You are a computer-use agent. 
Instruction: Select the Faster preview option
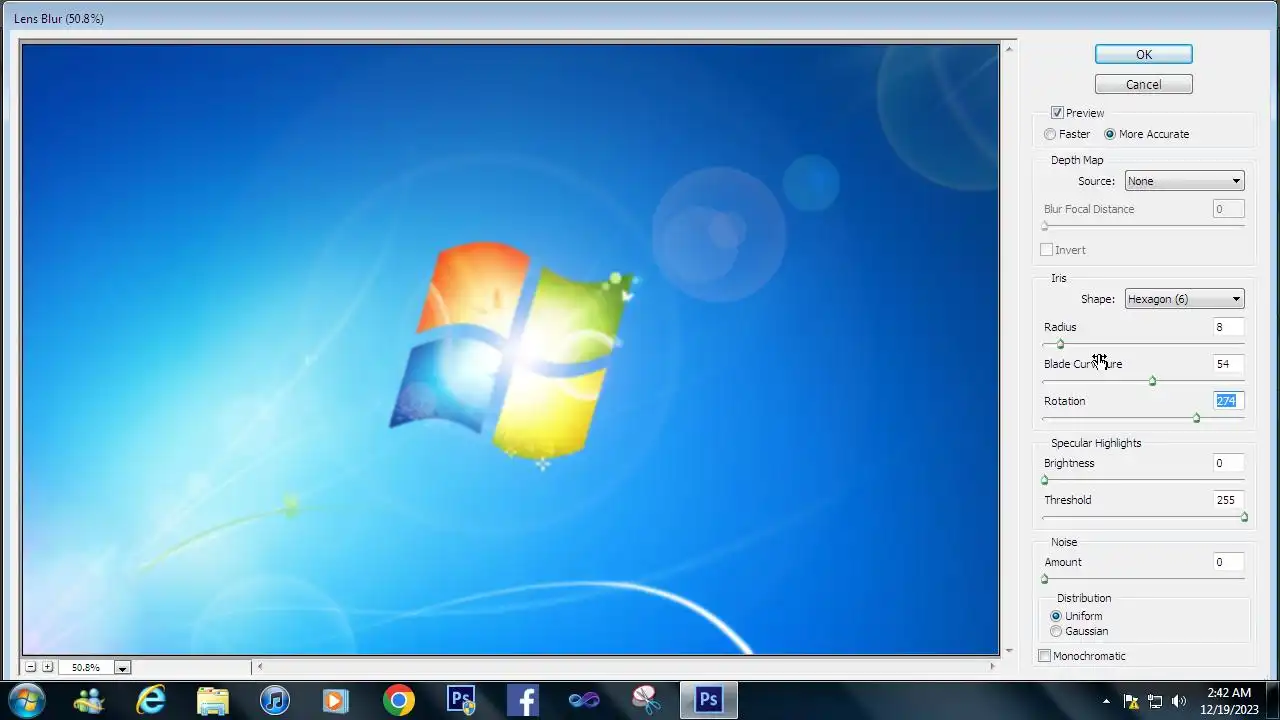(x=1050, y=134)
